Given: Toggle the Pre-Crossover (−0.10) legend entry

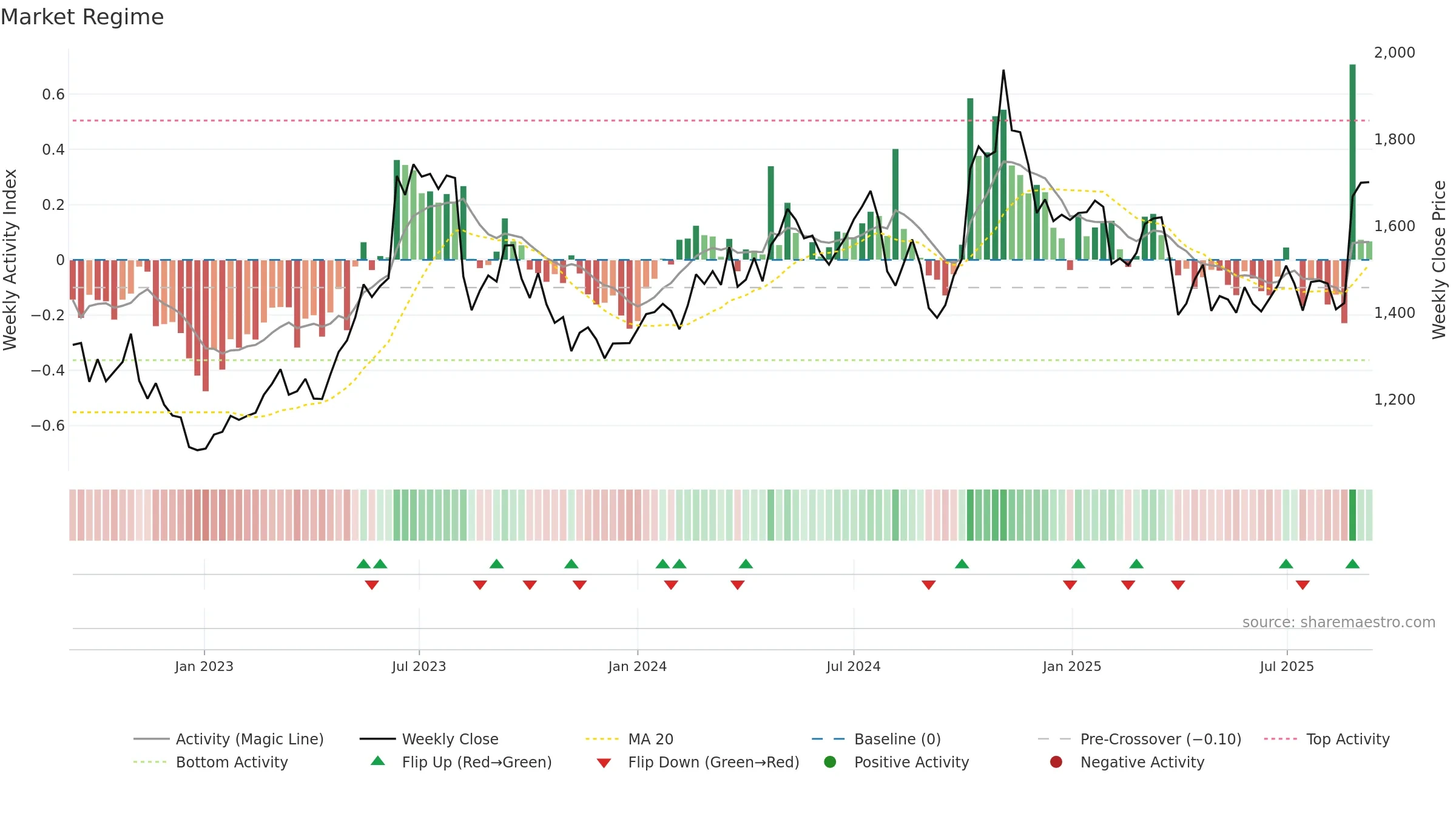Looking at the screenshot, I should 1139,739.
